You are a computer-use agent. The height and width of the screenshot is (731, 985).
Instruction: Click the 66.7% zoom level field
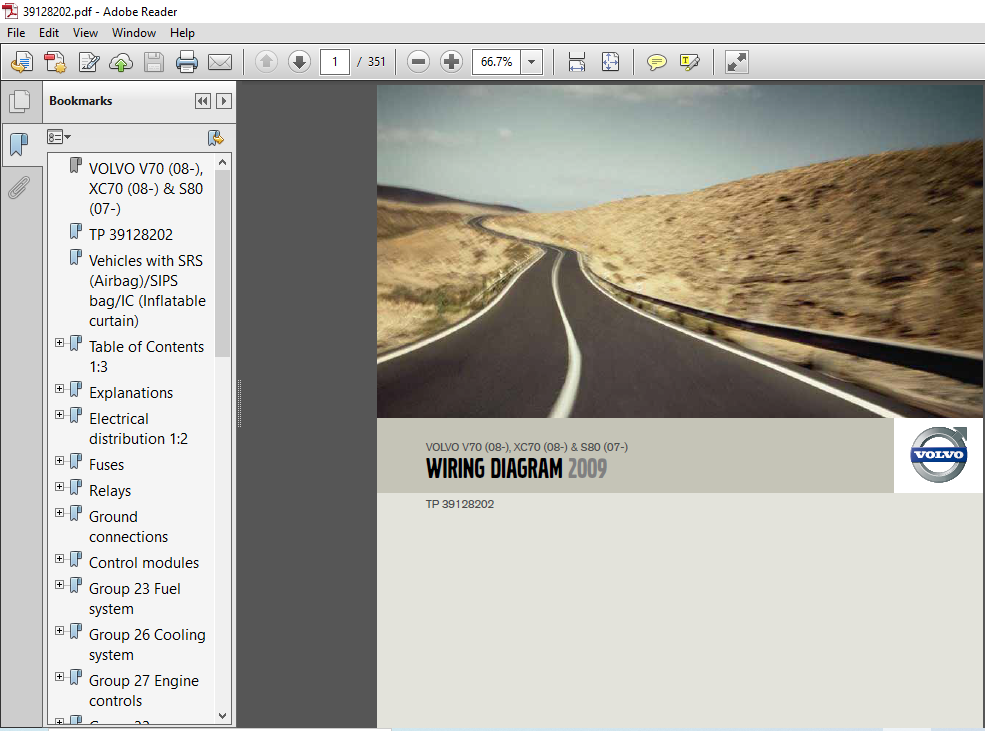coord(497,62)
